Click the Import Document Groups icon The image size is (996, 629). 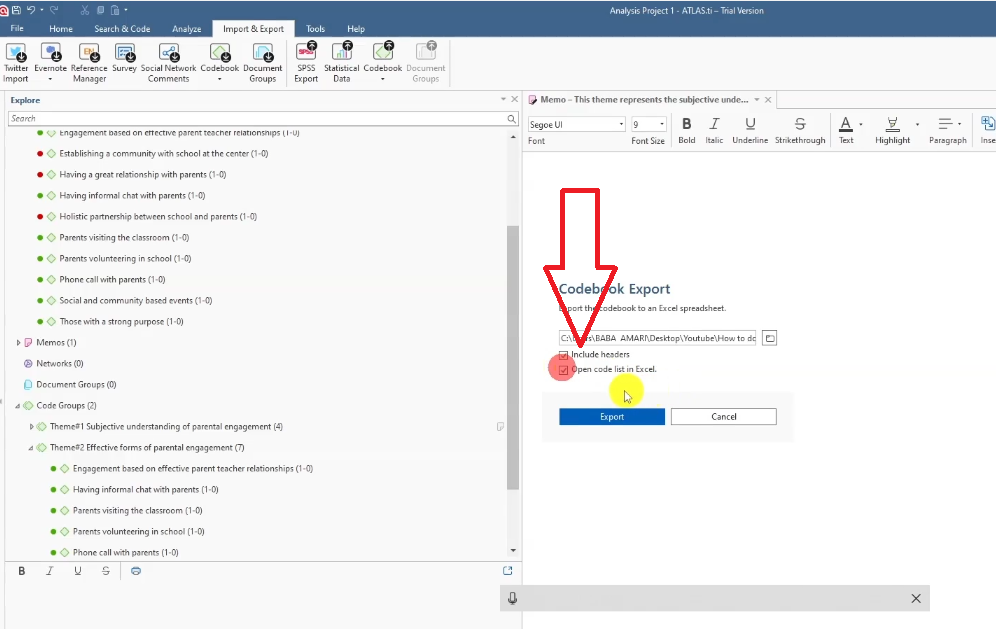coord(262,53)
